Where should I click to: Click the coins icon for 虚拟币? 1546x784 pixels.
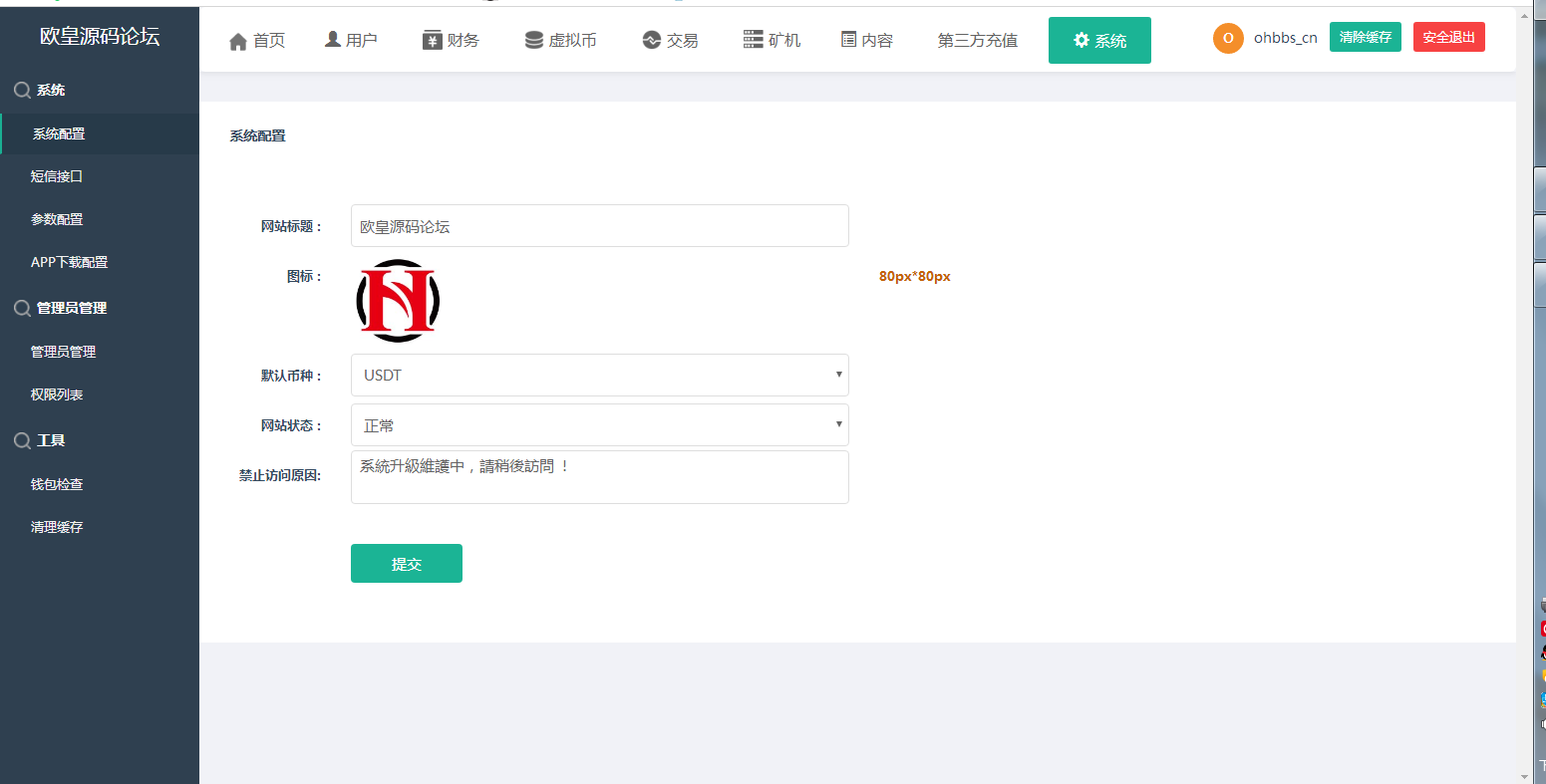pyautogui.click(x=532, y=40)
